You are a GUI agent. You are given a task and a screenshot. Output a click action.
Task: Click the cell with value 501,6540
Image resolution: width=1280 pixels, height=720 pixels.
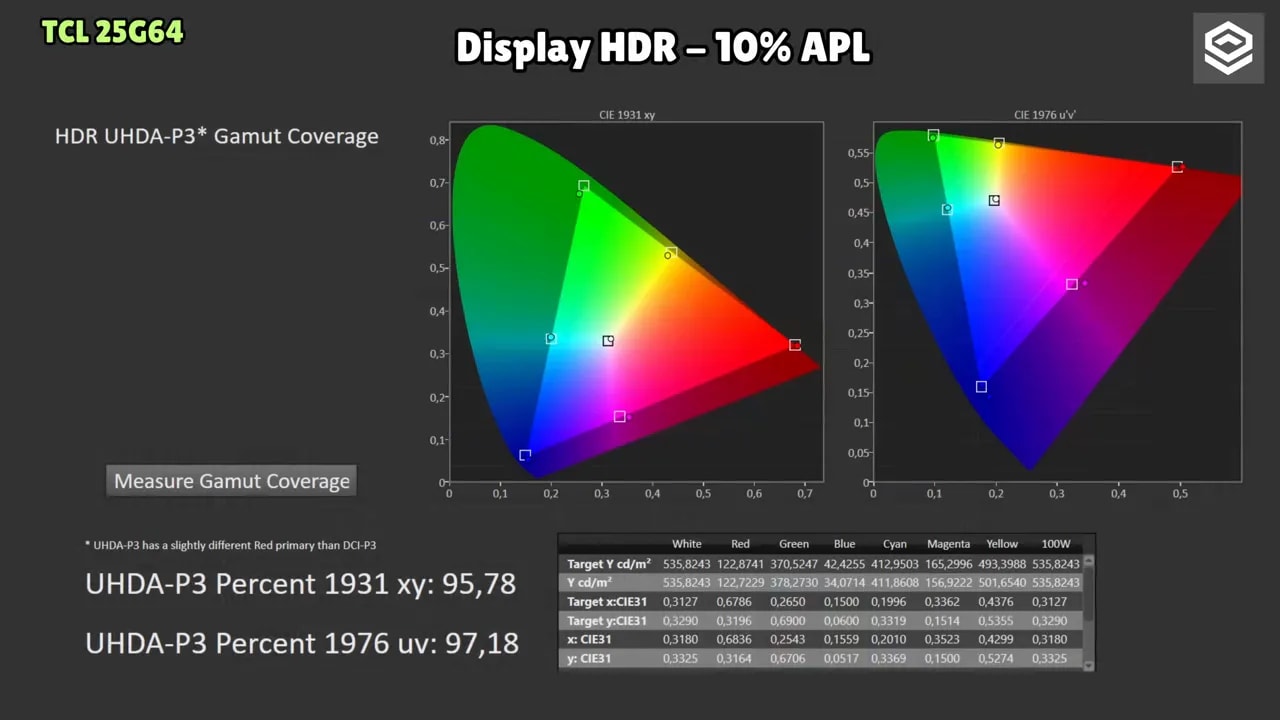click(x=1002, y=583)
